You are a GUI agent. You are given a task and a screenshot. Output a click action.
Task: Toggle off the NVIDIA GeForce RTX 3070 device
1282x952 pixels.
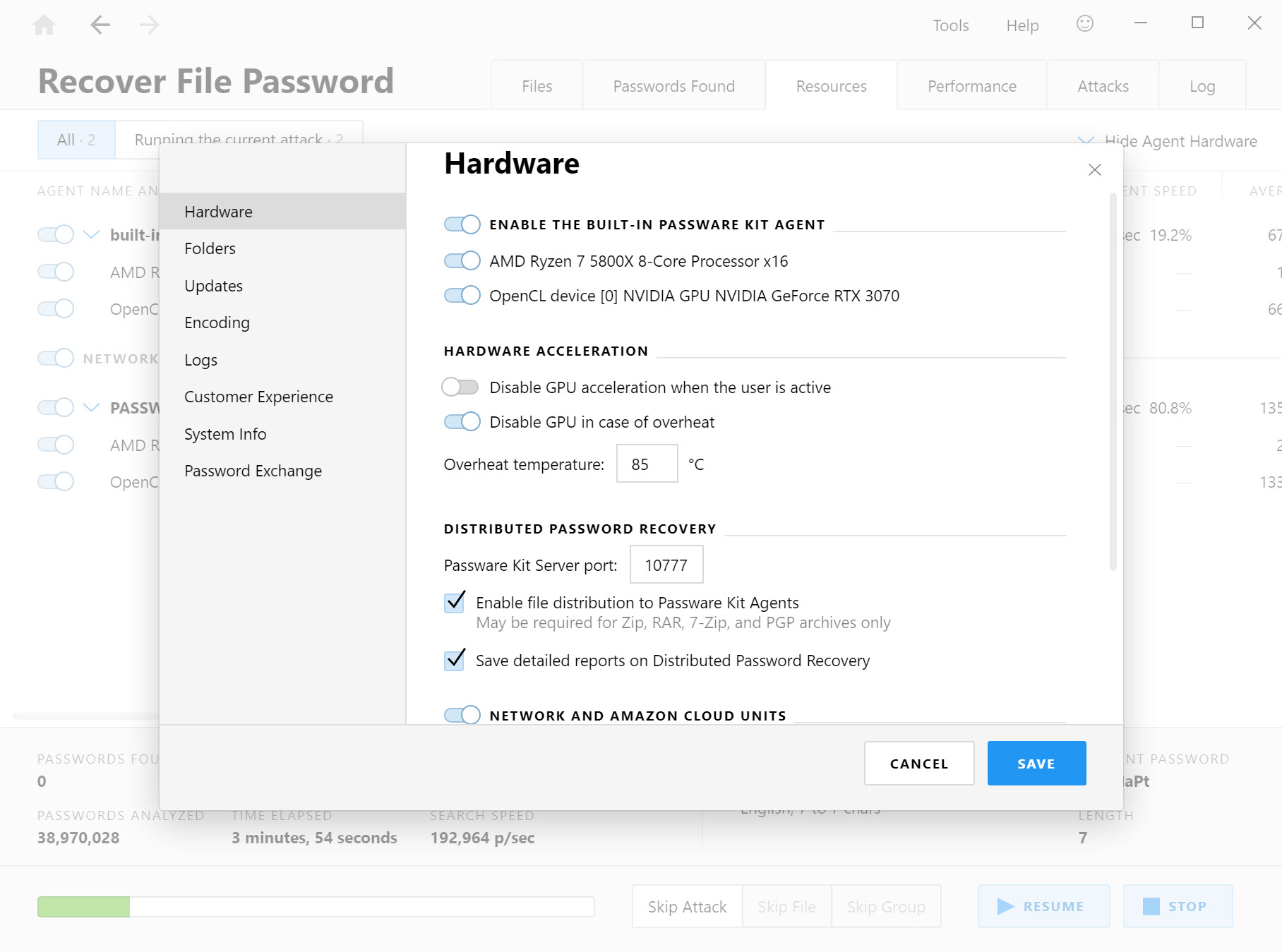[x=461, y=295]
